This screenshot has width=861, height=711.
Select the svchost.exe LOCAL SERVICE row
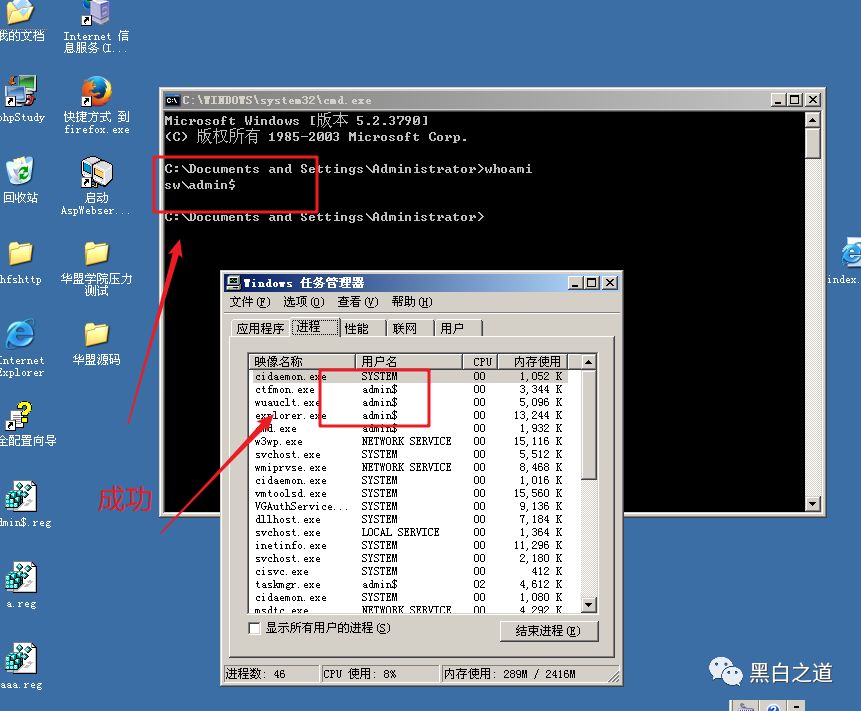[x=409, y=532]
